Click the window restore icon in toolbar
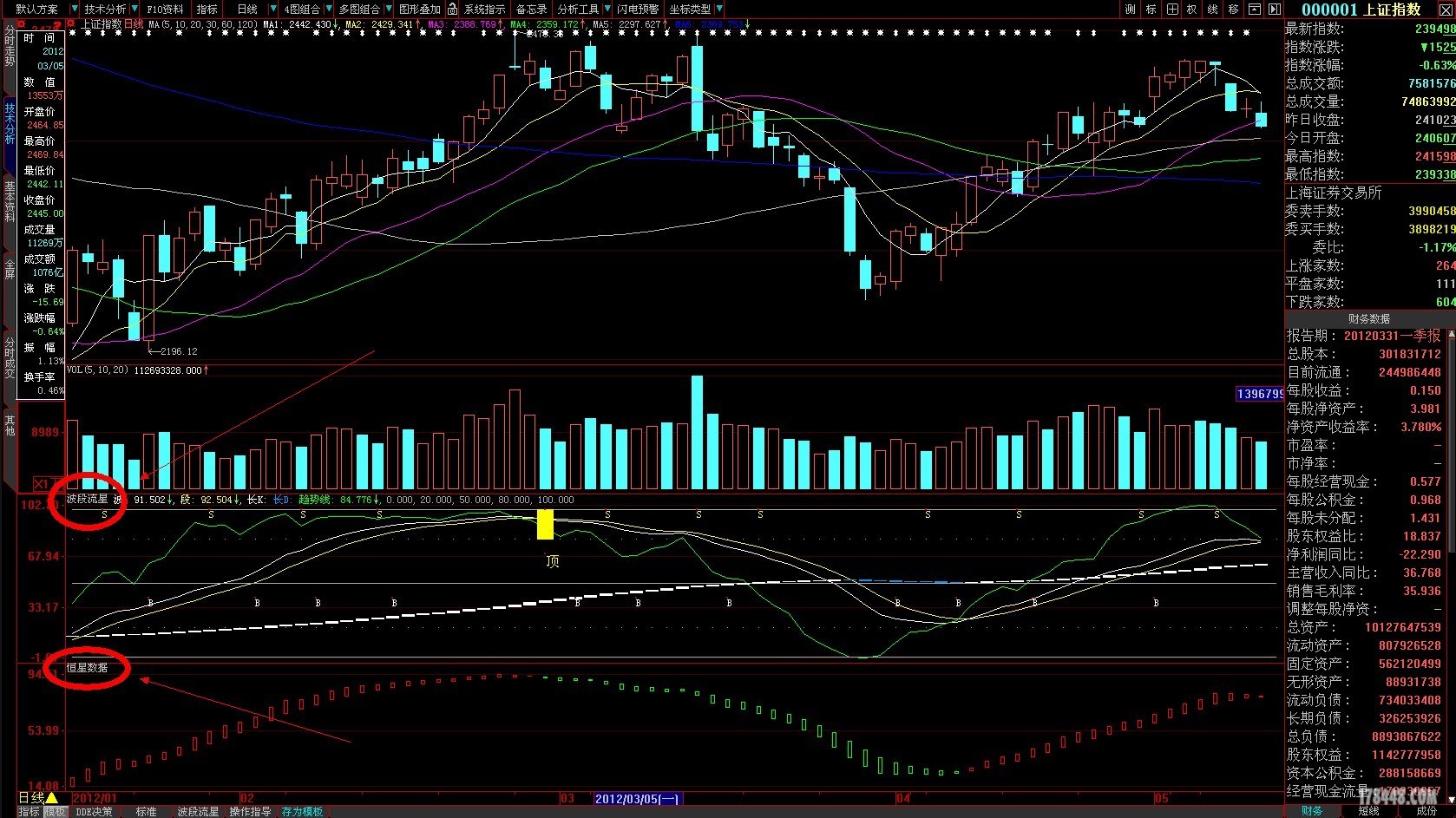This screenshot has height=818, width=1456. (1254, 9)
